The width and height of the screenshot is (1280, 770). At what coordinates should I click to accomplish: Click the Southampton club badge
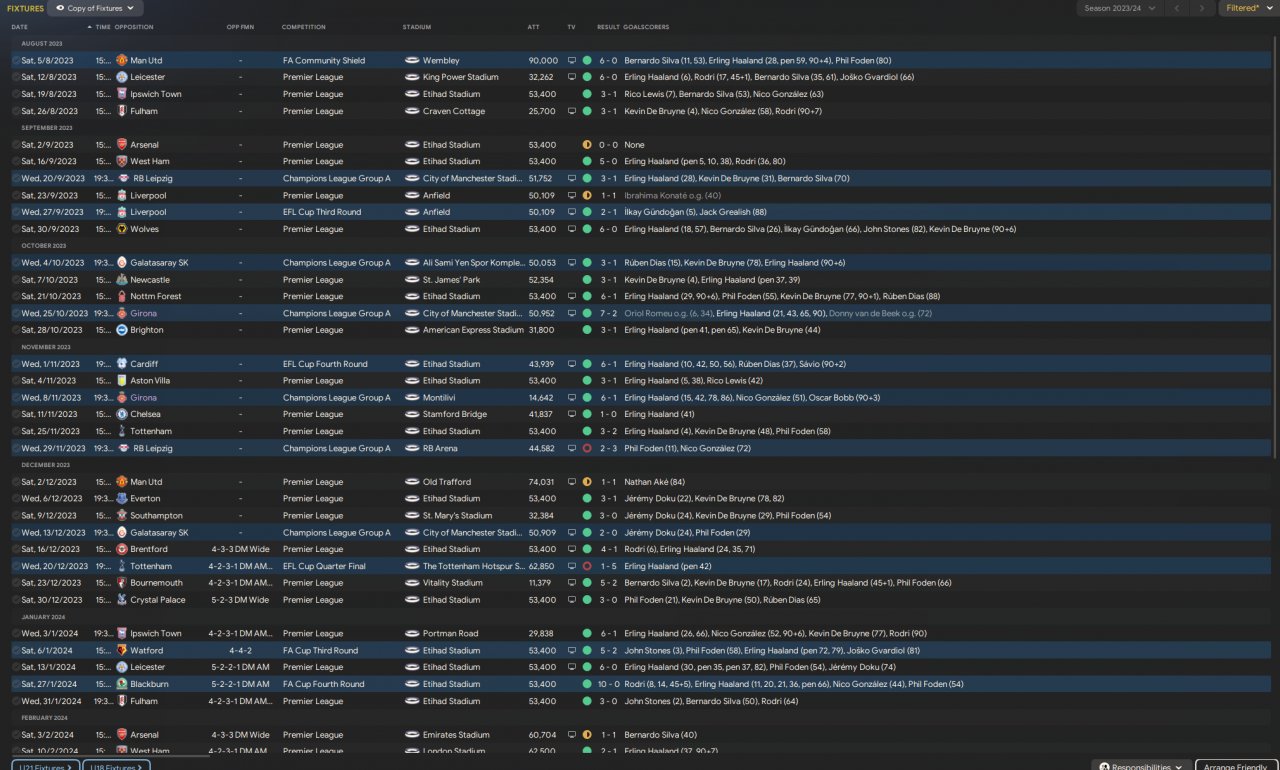122,516
